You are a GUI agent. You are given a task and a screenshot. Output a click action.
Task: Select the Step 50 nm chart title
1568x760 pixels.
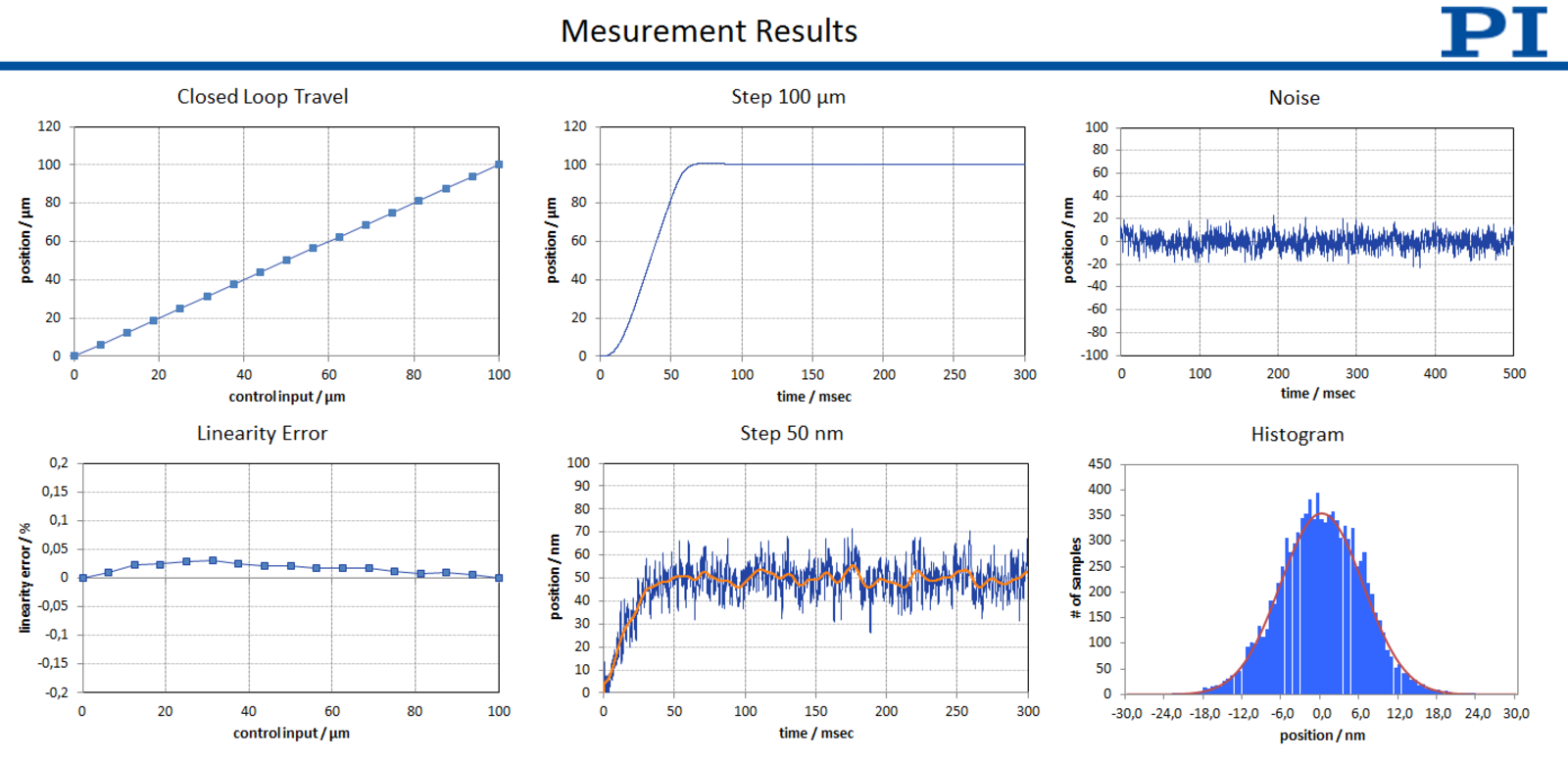tap(791, 434)
